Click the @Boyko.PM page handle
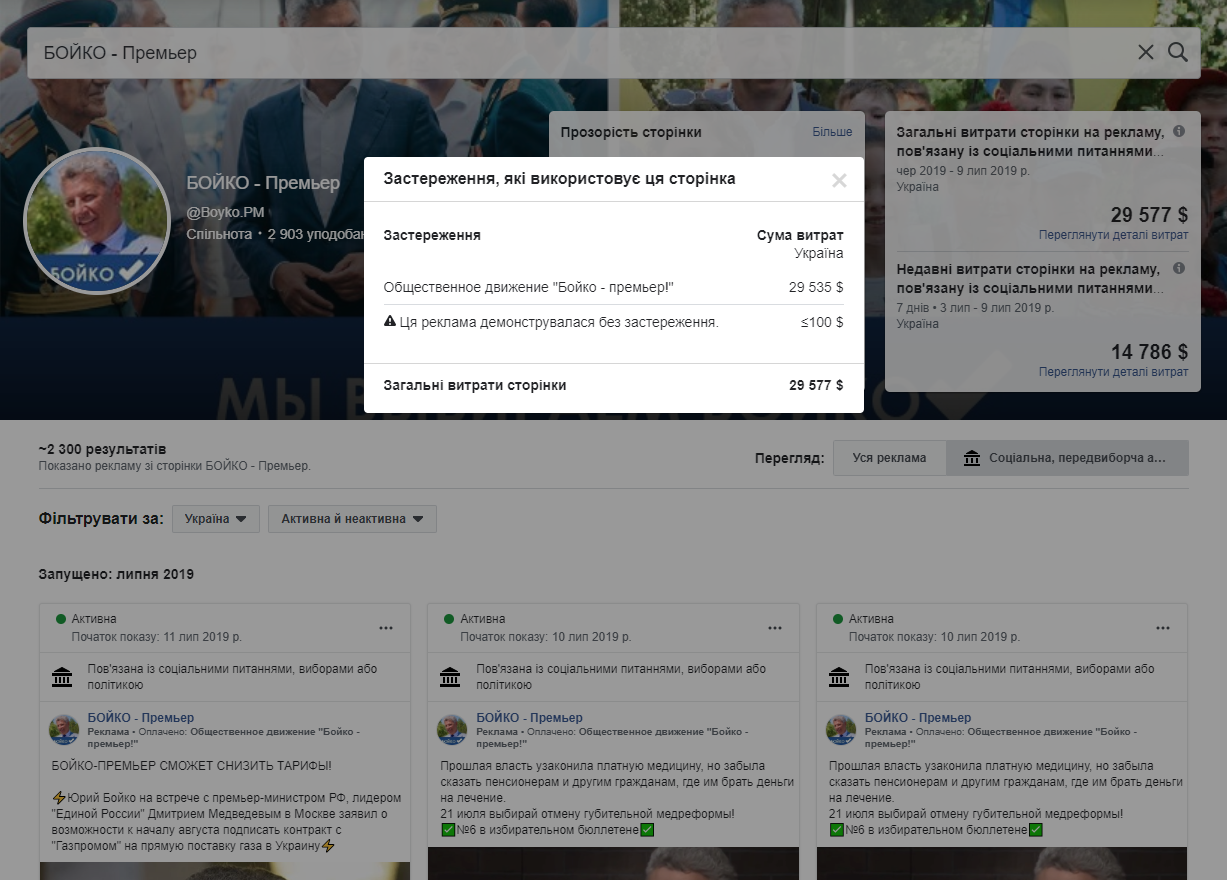The height and width of the screenshot is (880, 1227). (x=225, y=212)
